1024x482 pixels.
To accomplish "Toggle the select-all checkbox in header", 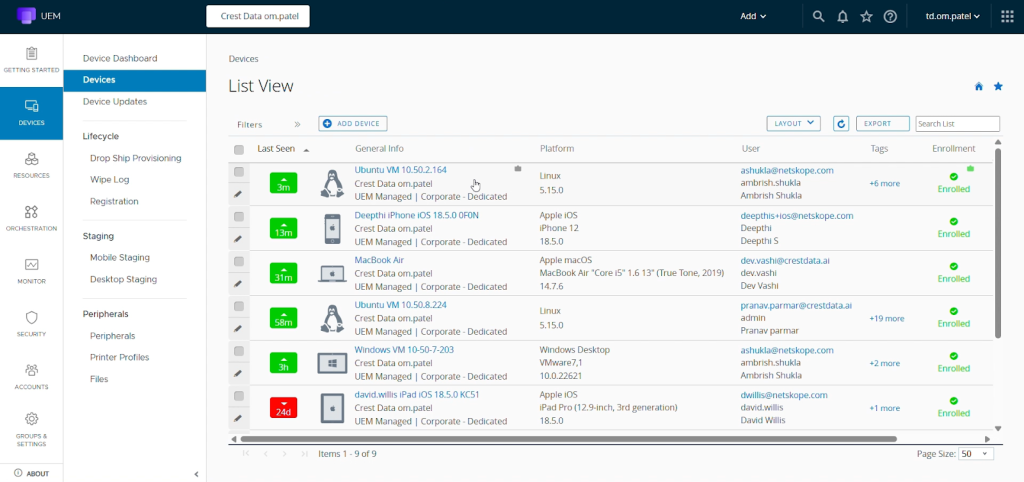I will coord(239,150).
